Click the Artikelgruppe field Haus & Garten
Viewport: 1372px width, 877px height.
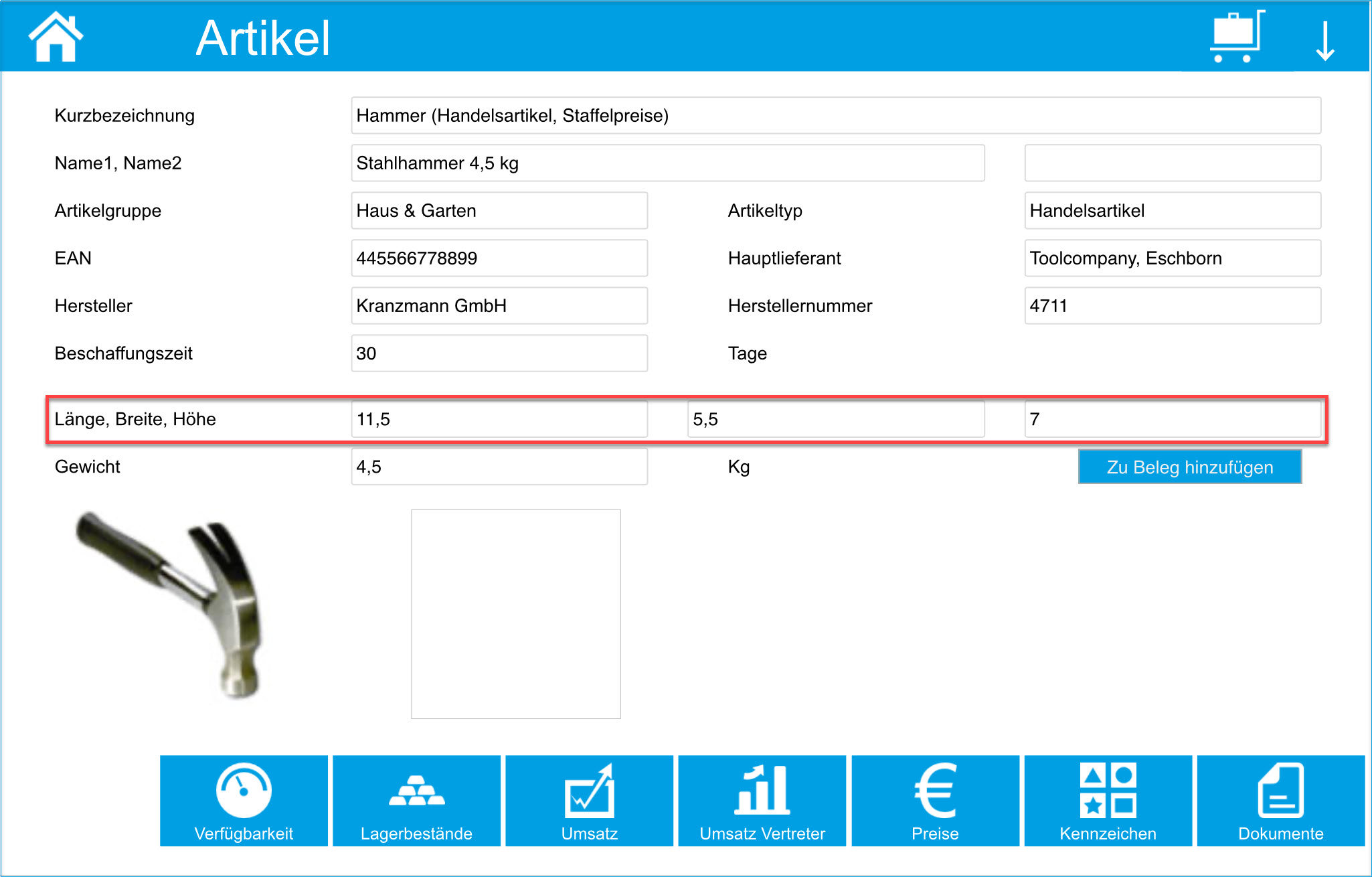[x=499, y=210]
